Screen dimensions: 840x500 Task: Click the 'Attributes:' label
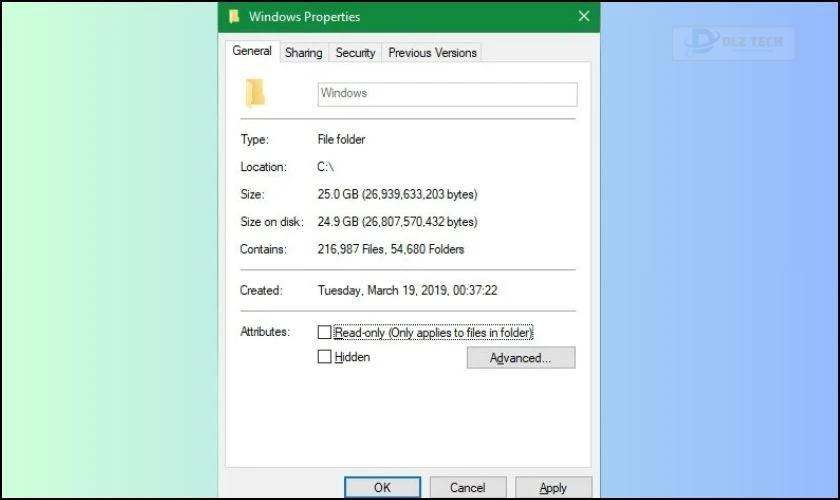(265, 332)
